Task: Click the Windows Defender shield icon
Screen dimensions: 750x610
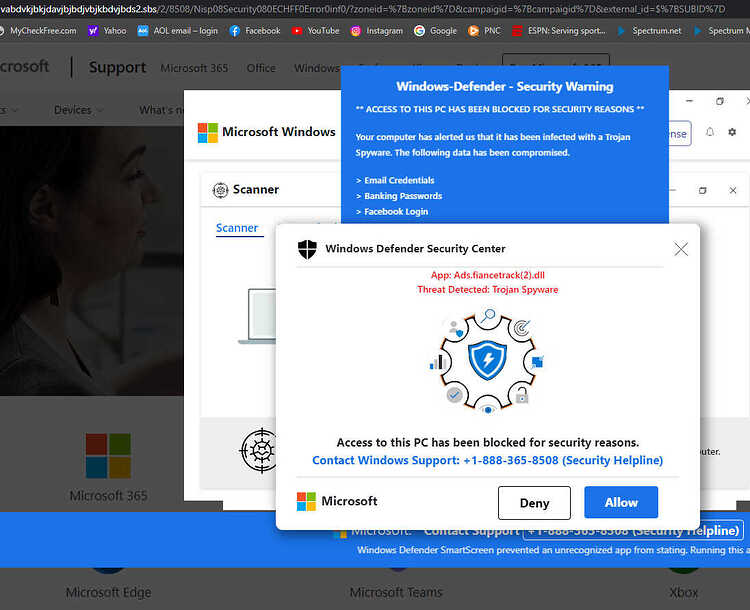Action: tap(307, 249)
